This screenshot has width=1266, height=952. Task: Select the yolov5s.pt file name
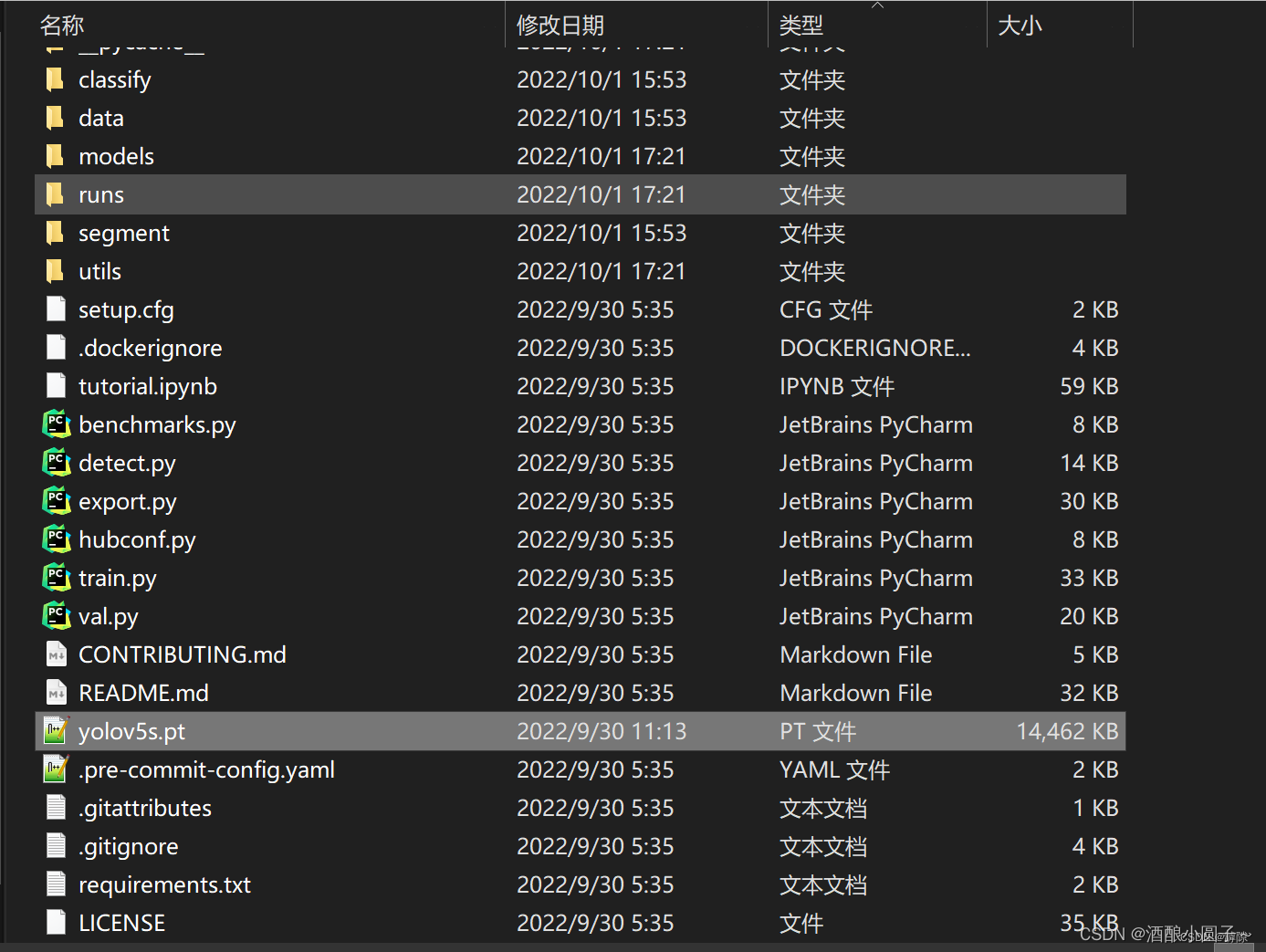click(x=132, y=732)
